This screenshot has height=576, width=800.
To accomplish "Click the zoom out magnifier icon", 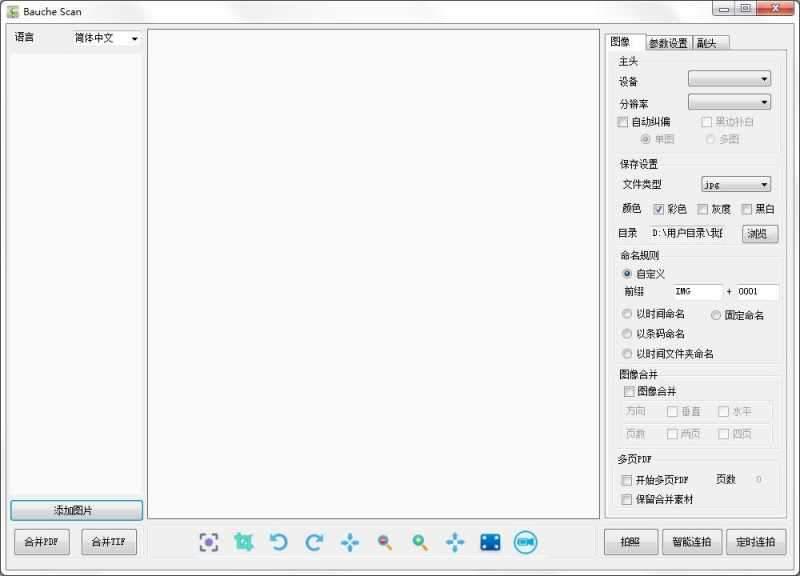I will [384, 541].
